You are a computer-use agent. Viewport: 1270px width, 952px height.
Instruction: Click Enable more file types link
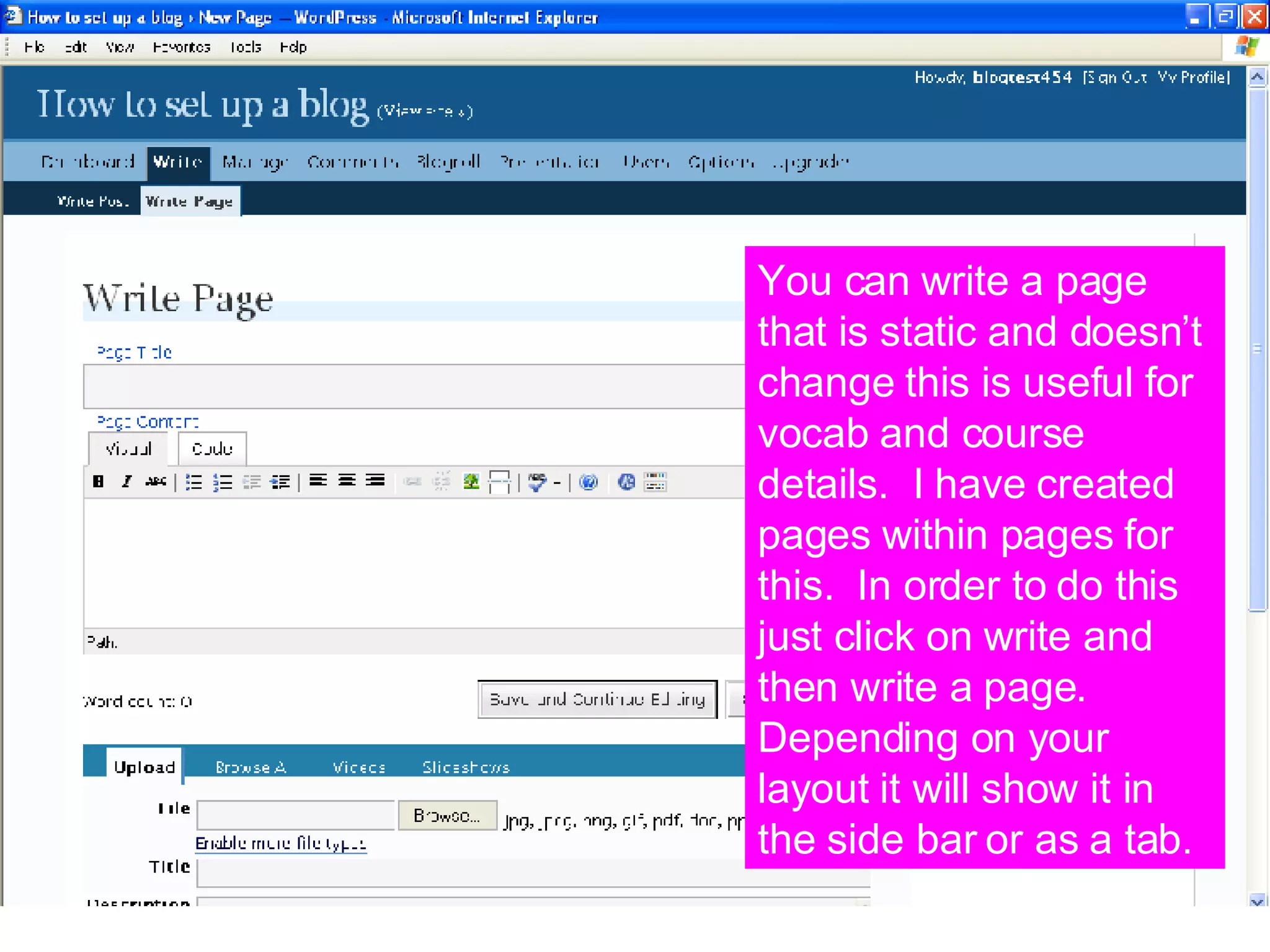click(281, 844)
